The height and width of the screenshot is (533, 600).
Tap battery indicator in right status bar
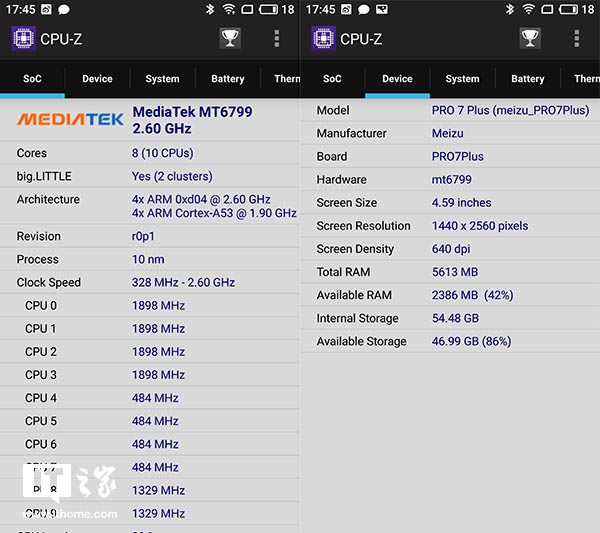(568, 9)
